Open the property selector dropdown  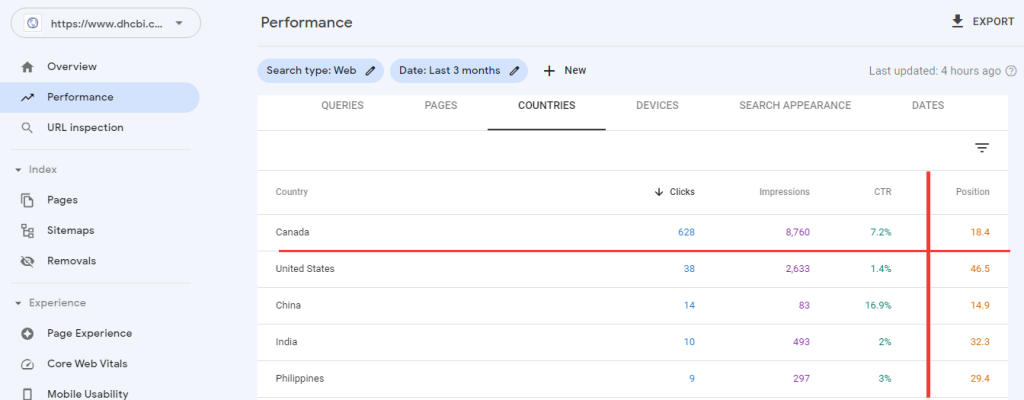pos(106,23)
